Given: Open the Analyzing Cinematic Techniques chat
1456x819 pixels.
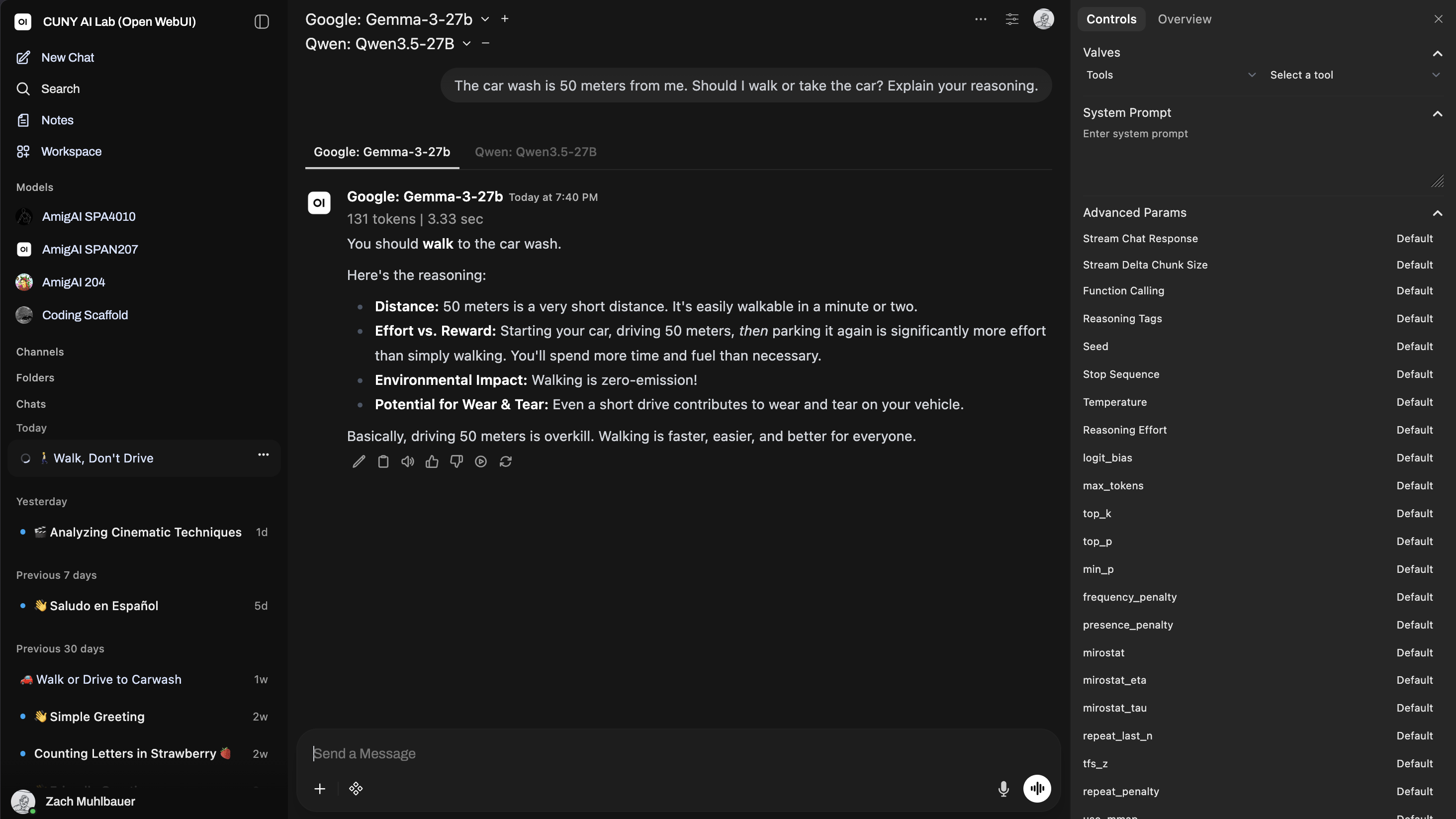Looking at the screenshot, I should 144,532.
